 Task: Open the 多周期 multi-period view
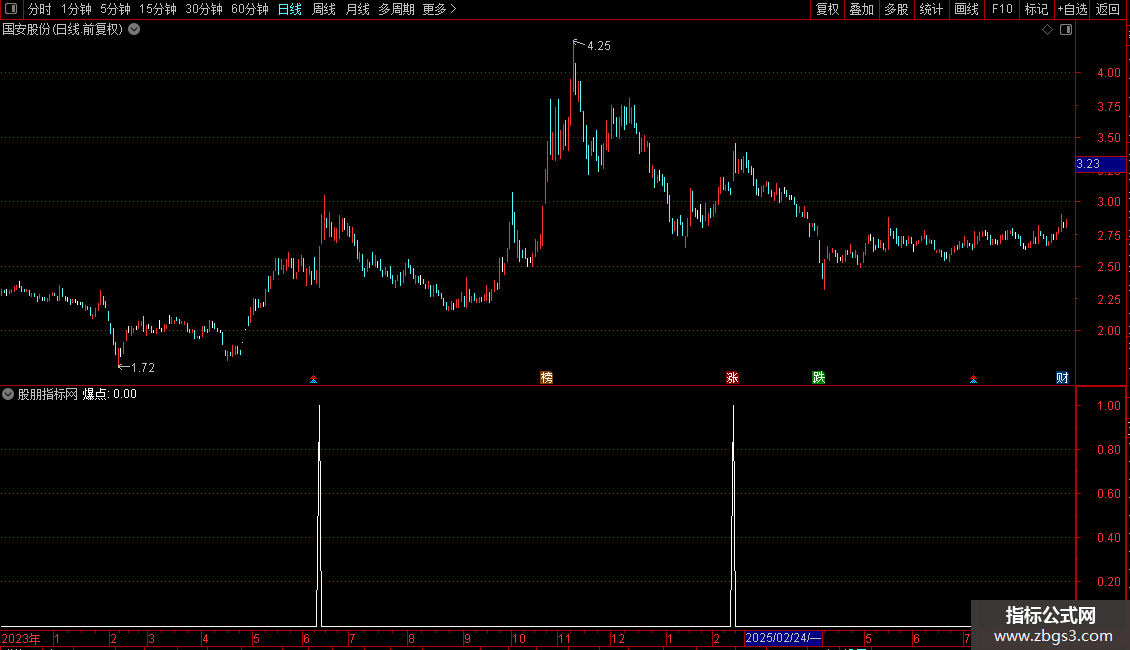tap(396, 9)
